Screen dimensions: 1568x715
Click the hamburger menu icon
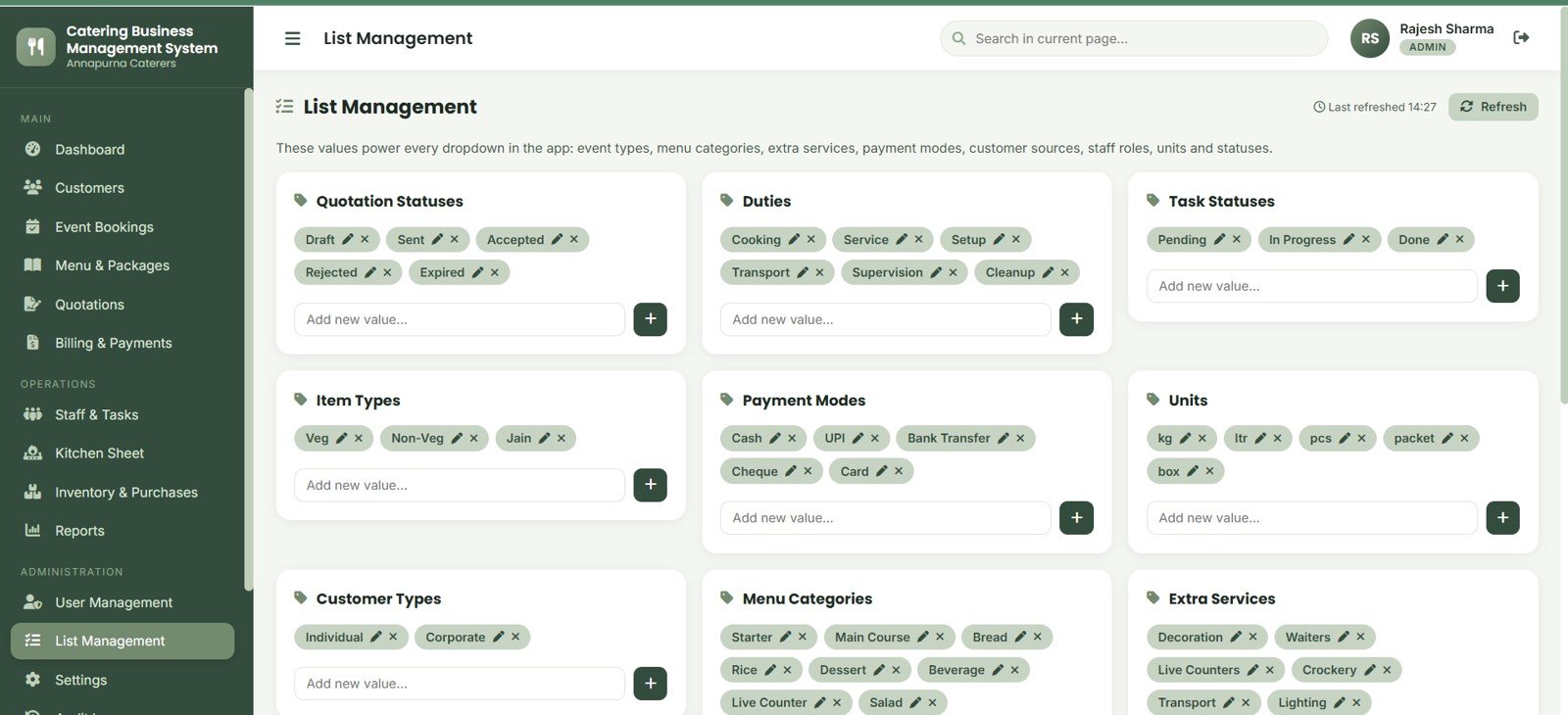point(292,38)
